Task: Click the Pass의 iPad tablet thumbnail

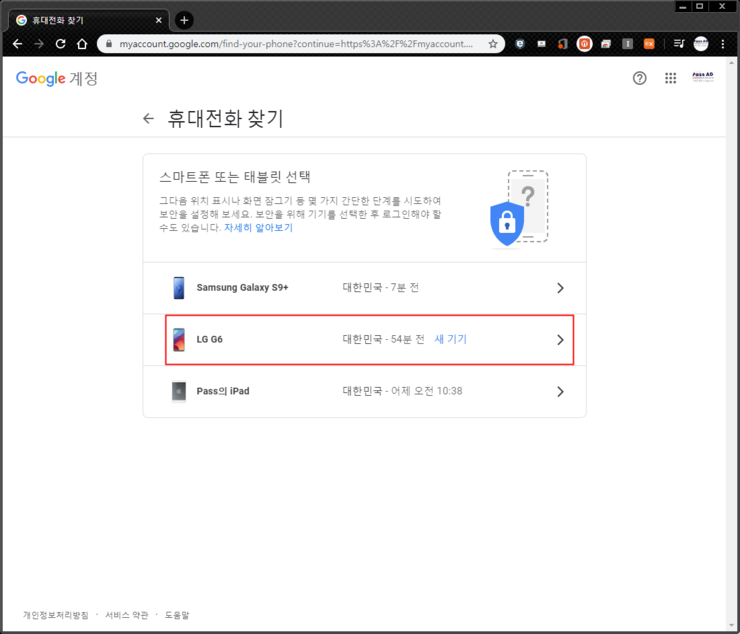Action: [x=179, y=391]
